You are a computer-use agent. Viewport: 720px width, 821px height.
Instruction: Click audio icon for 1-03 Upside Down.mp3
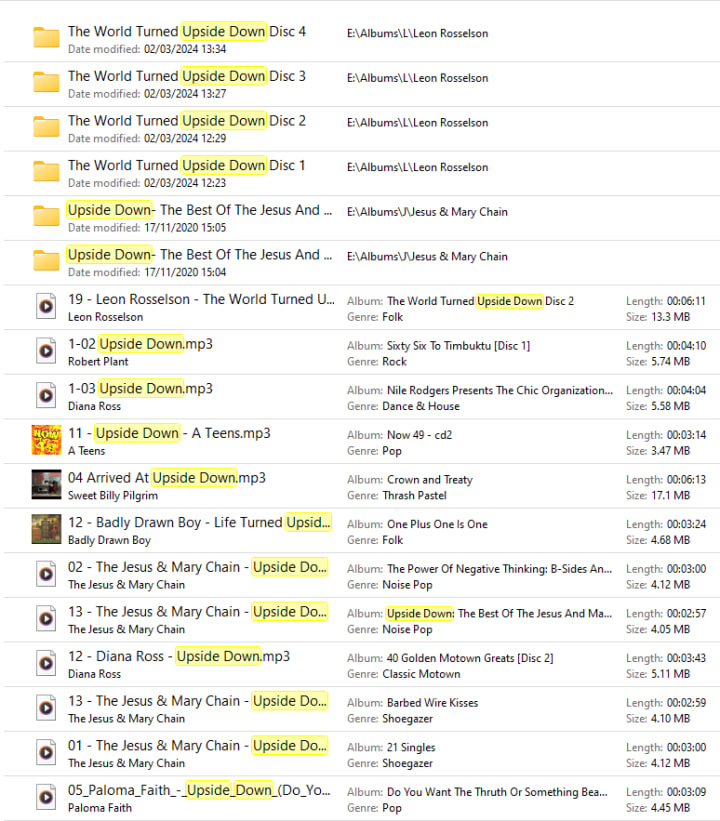(46, 395)
